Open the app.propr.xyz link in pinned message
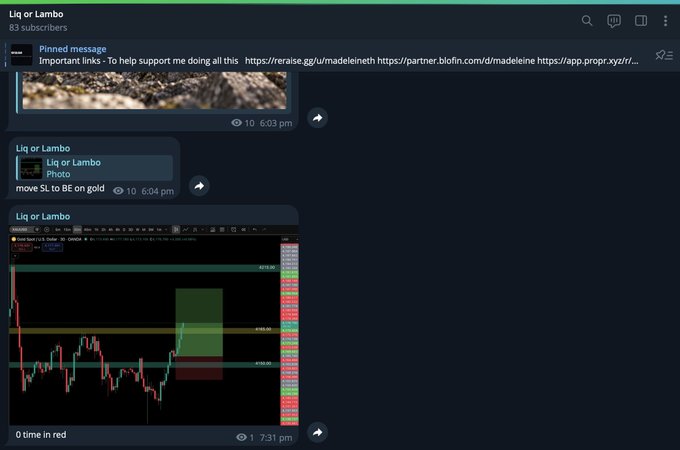The width and height of the screenshot is (680, 450). click(588, 61)
